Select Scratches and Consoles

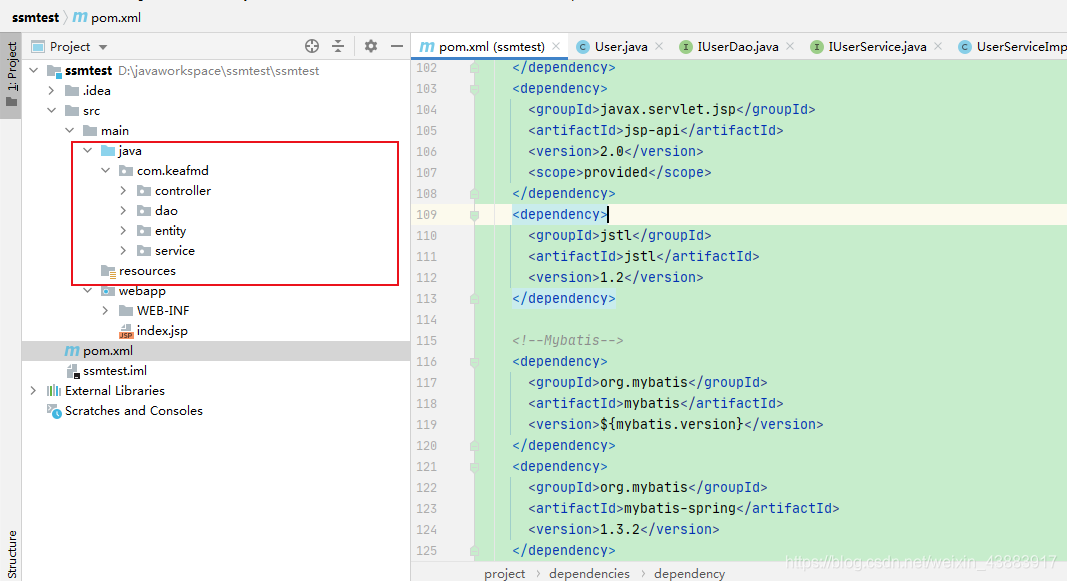133,411
